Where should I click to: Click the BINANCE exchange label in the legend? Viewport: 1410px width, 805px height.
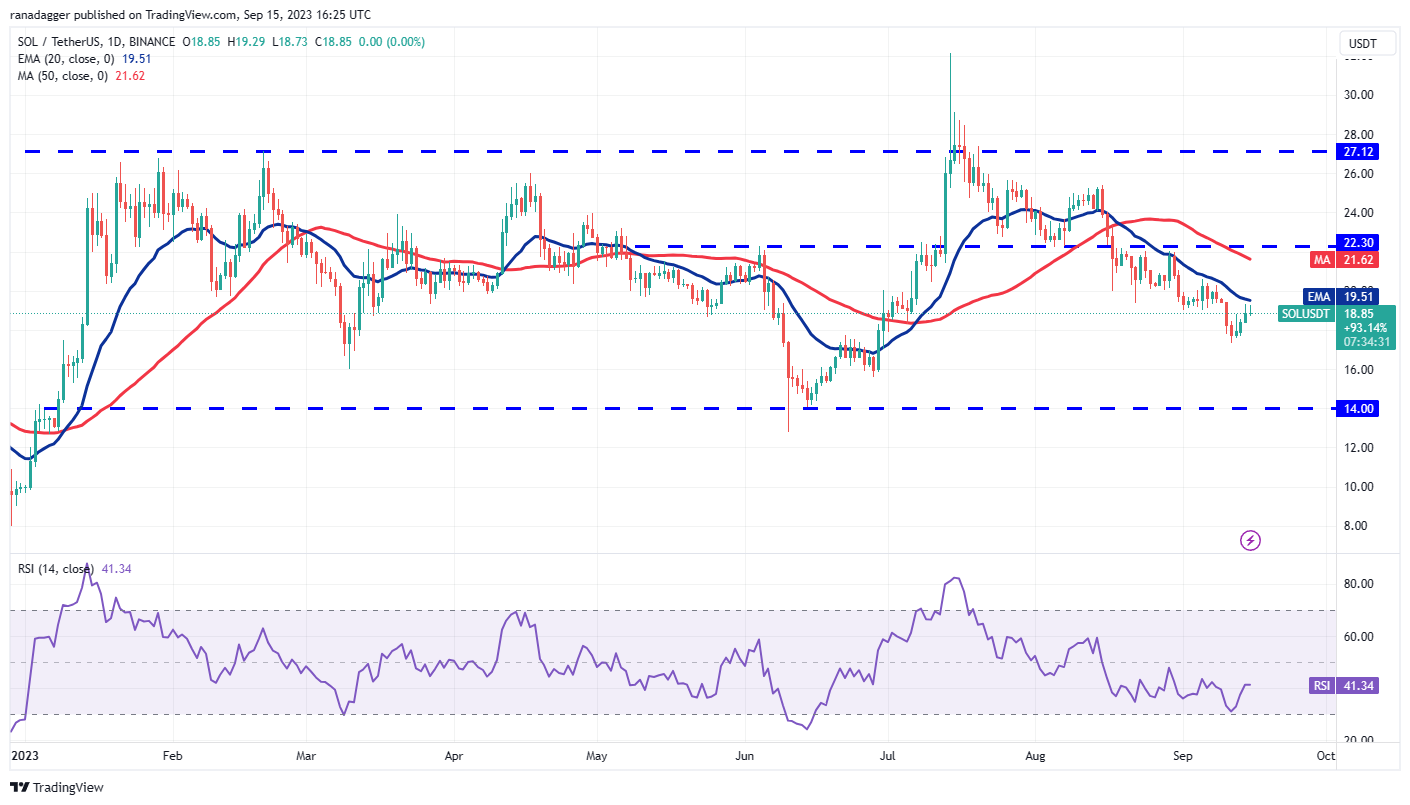[x=152, y=41]
